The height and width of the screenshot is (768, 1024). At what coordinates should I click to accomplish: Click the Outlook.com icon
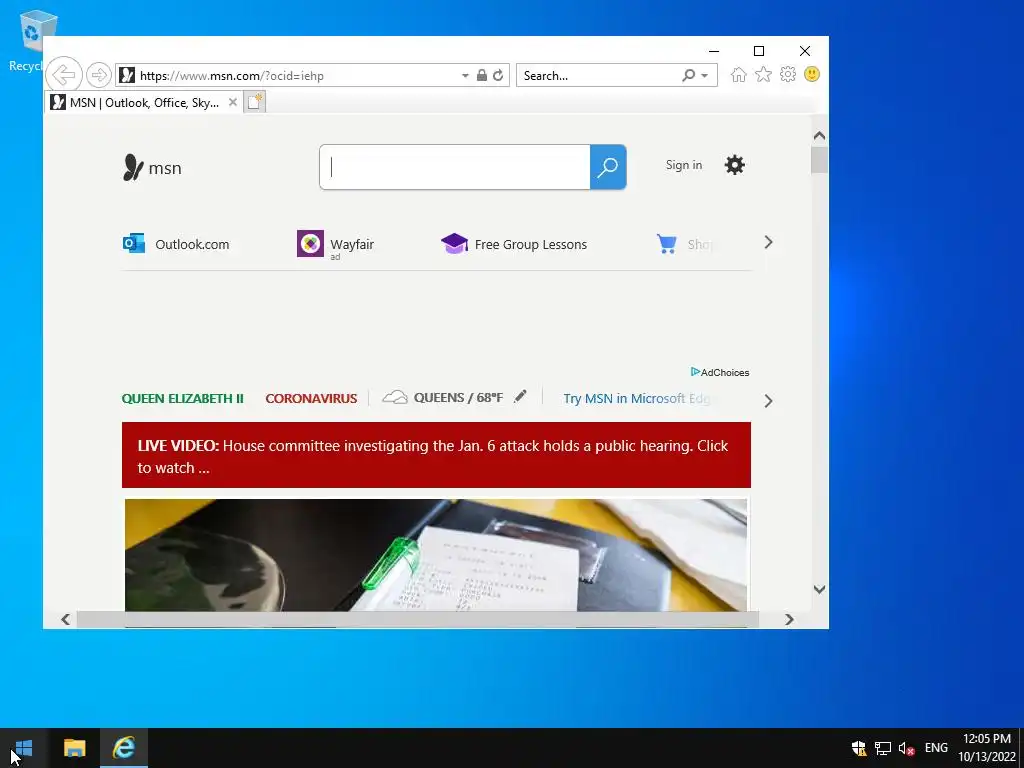pos(134,243)
